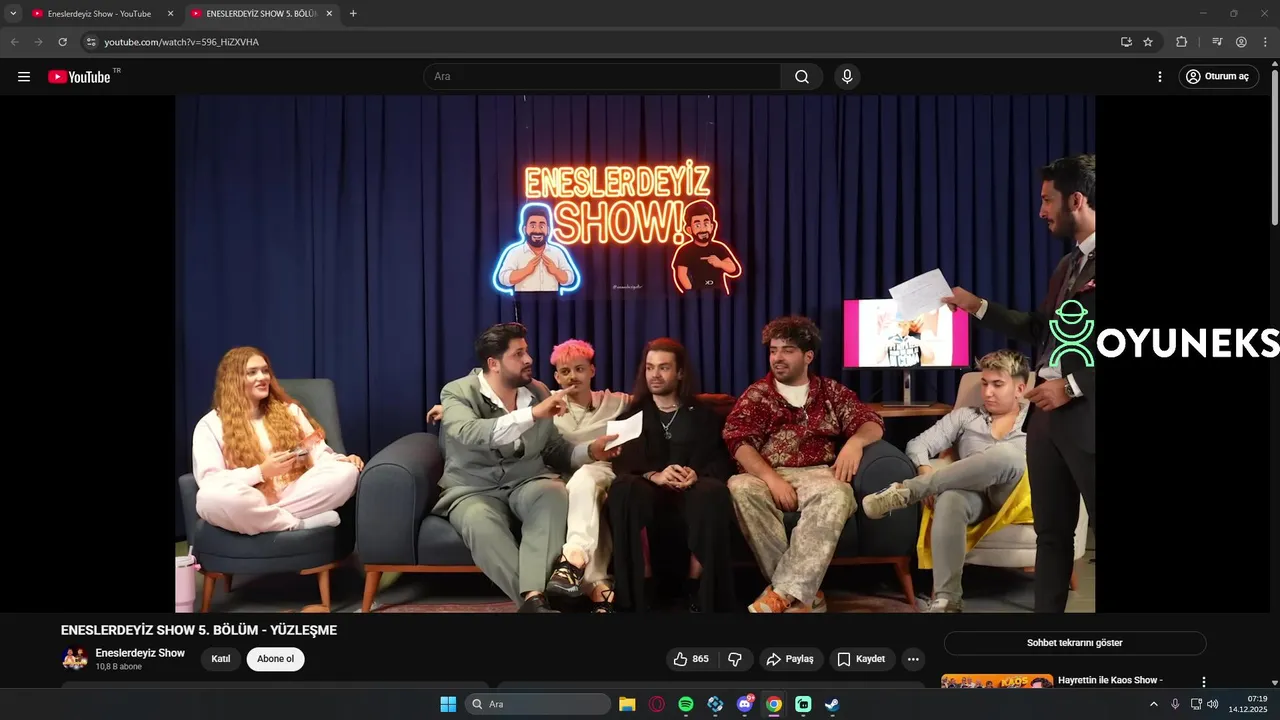The width and height of the screenshot is (1280, 720).
Task: Close the ENESLERDEYİZ SHOW 5. BÖLÜM tab
Action: click(x=330, y=14)
